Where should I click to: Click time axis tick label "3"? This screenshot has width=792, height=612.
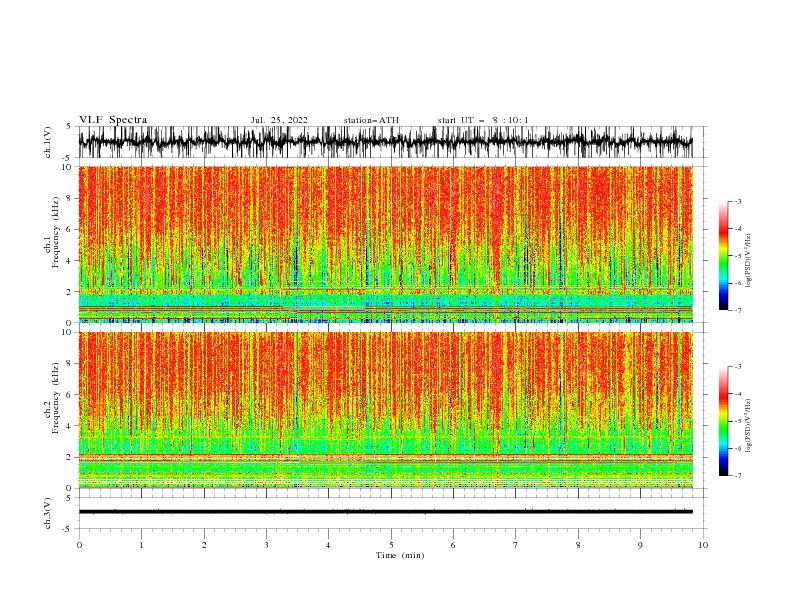coord(266,545)
